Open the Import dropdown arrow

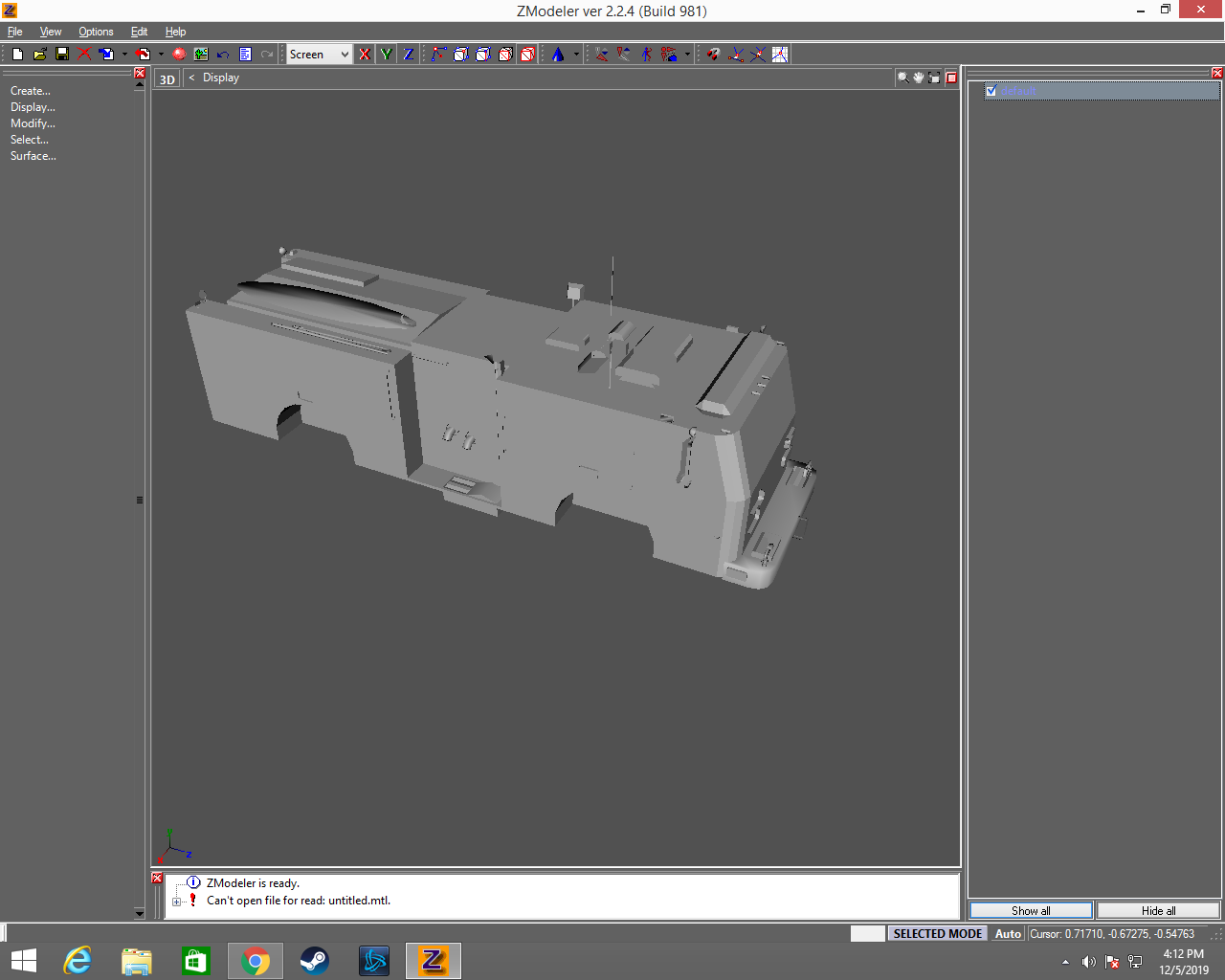click(124, 55)
